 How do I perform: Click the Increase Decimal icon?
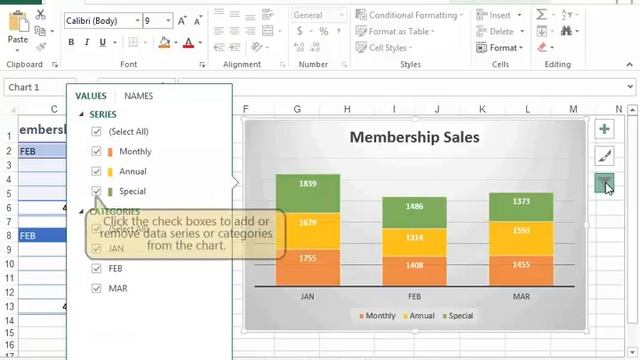[x=299, y=47]
